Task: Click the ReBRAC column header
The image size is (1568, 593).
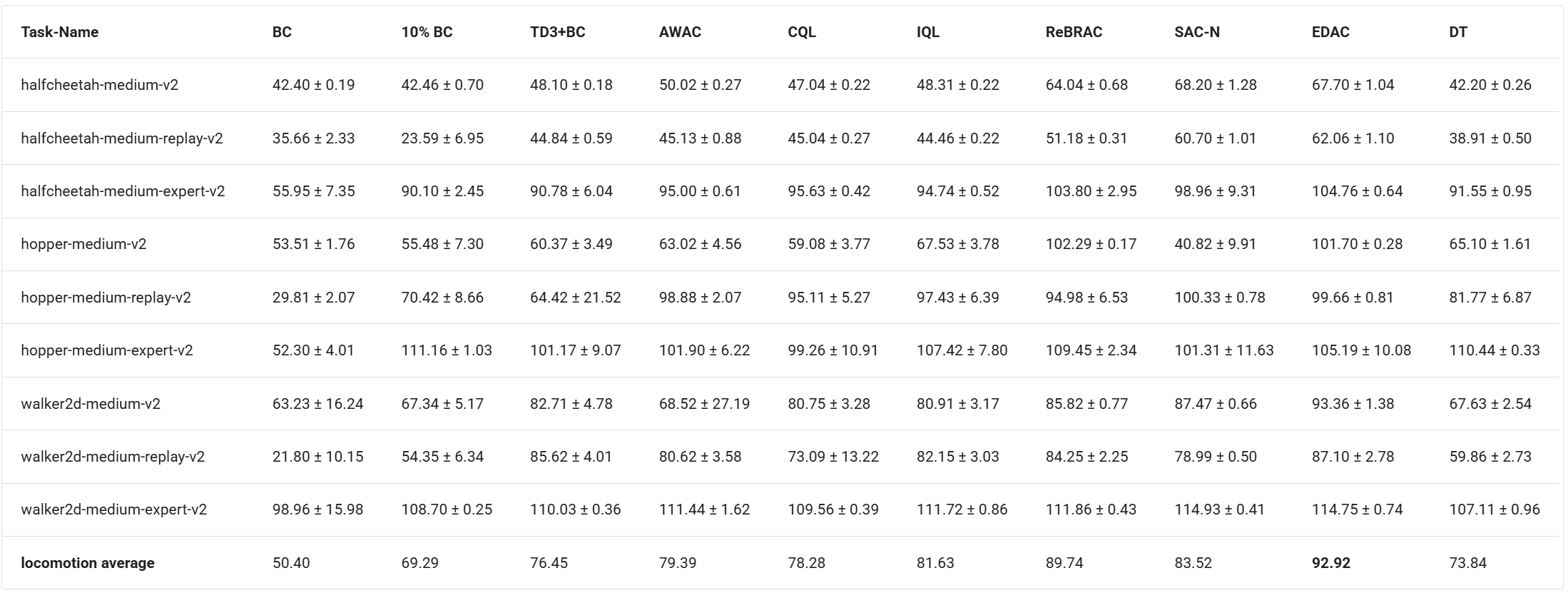Action: pyautogui.click(x=1074, y=32)
